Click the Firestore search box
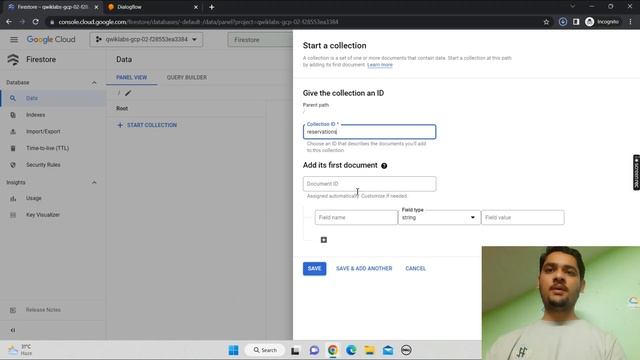640x360 pixels. tap(260, 40)
